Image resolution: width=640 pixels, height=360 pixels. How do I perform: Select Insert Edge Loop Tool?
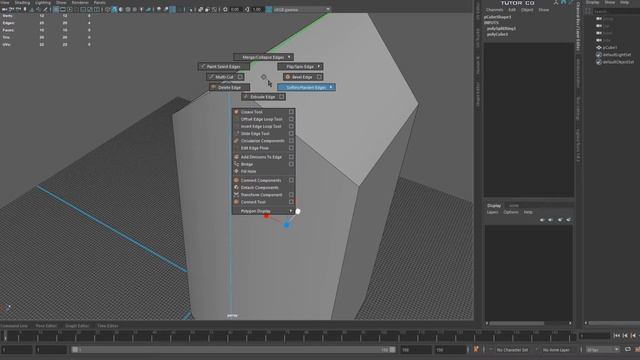(x=261, y=126)
